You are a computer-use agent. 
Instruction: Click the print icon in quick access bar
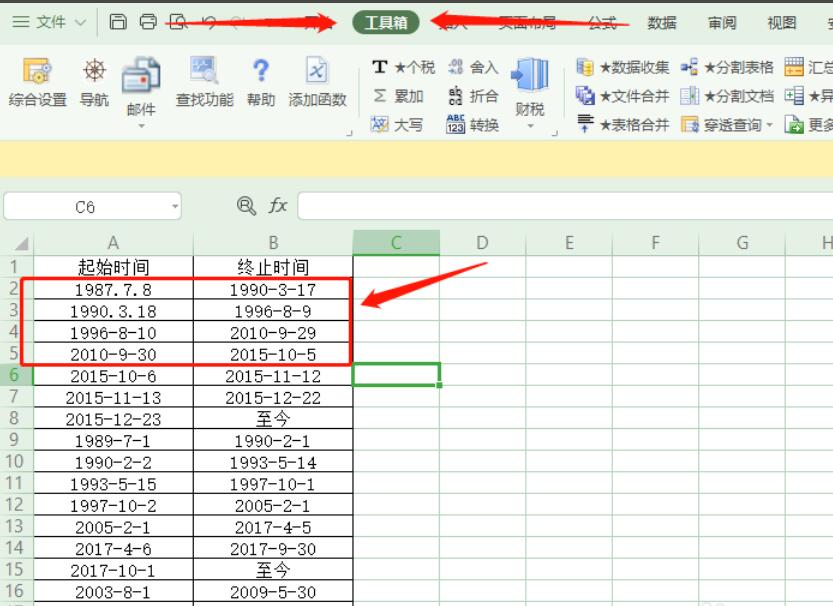point(147,22)
